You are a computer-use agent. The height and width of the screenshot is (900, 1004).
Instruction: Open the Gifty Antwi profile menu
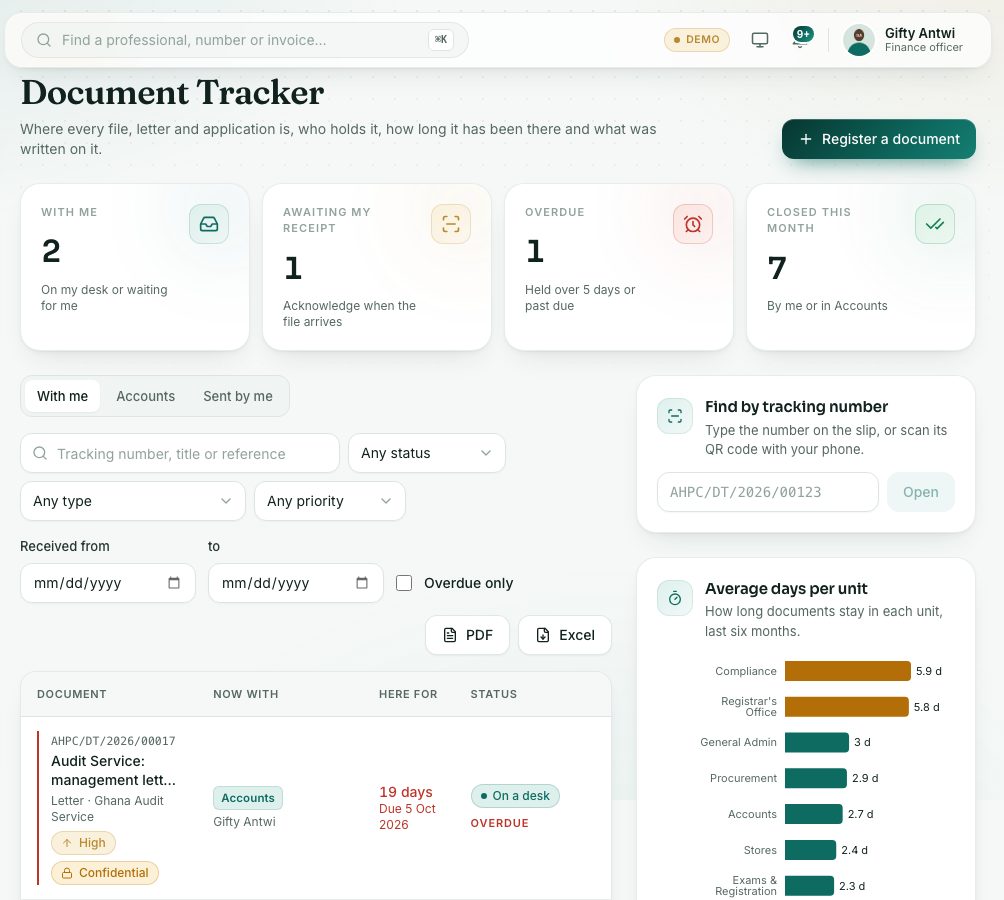click(905, 40)
